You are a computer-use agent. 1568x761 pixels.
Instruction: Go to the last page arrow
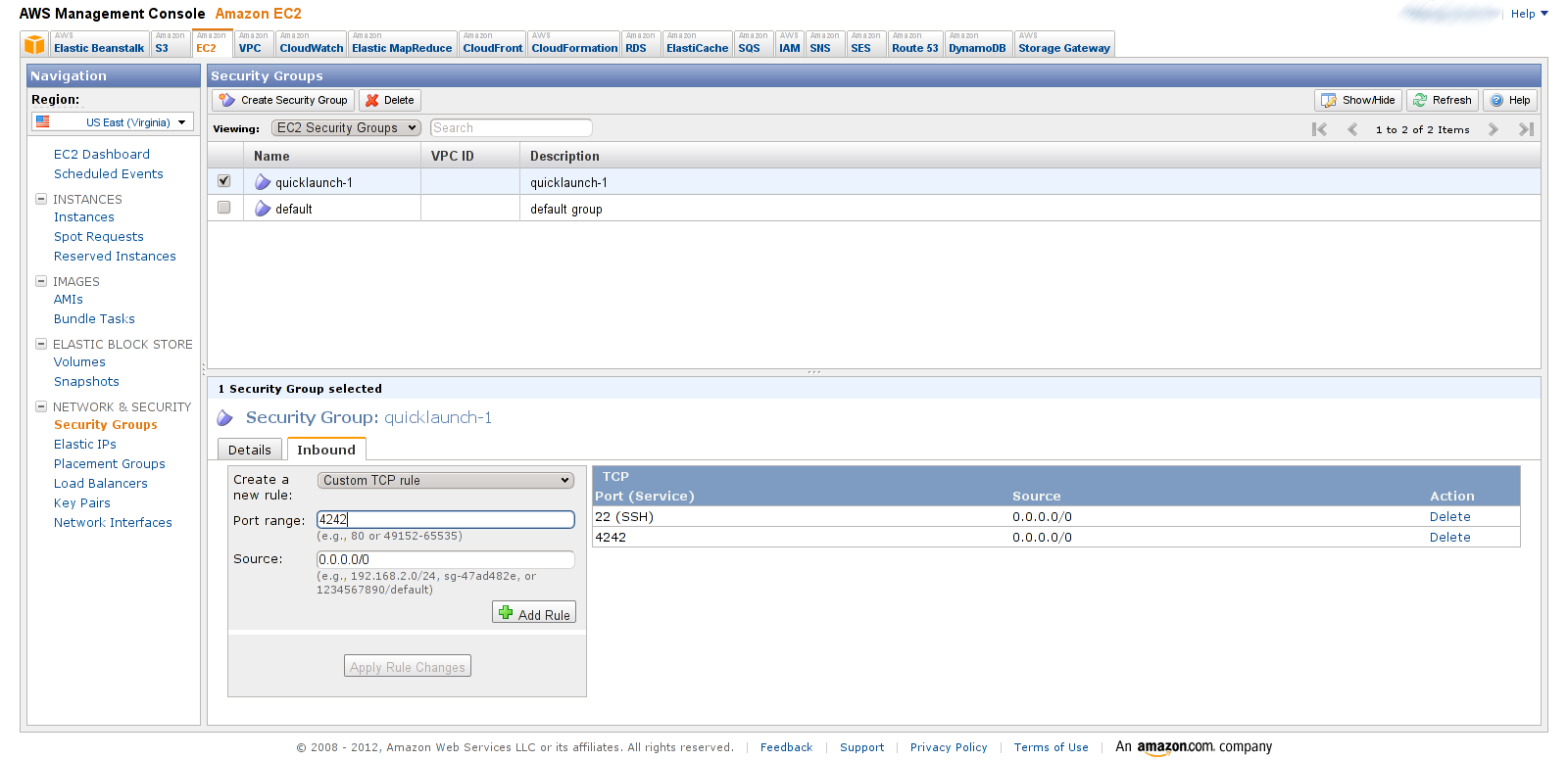[x=1525, y=129]
